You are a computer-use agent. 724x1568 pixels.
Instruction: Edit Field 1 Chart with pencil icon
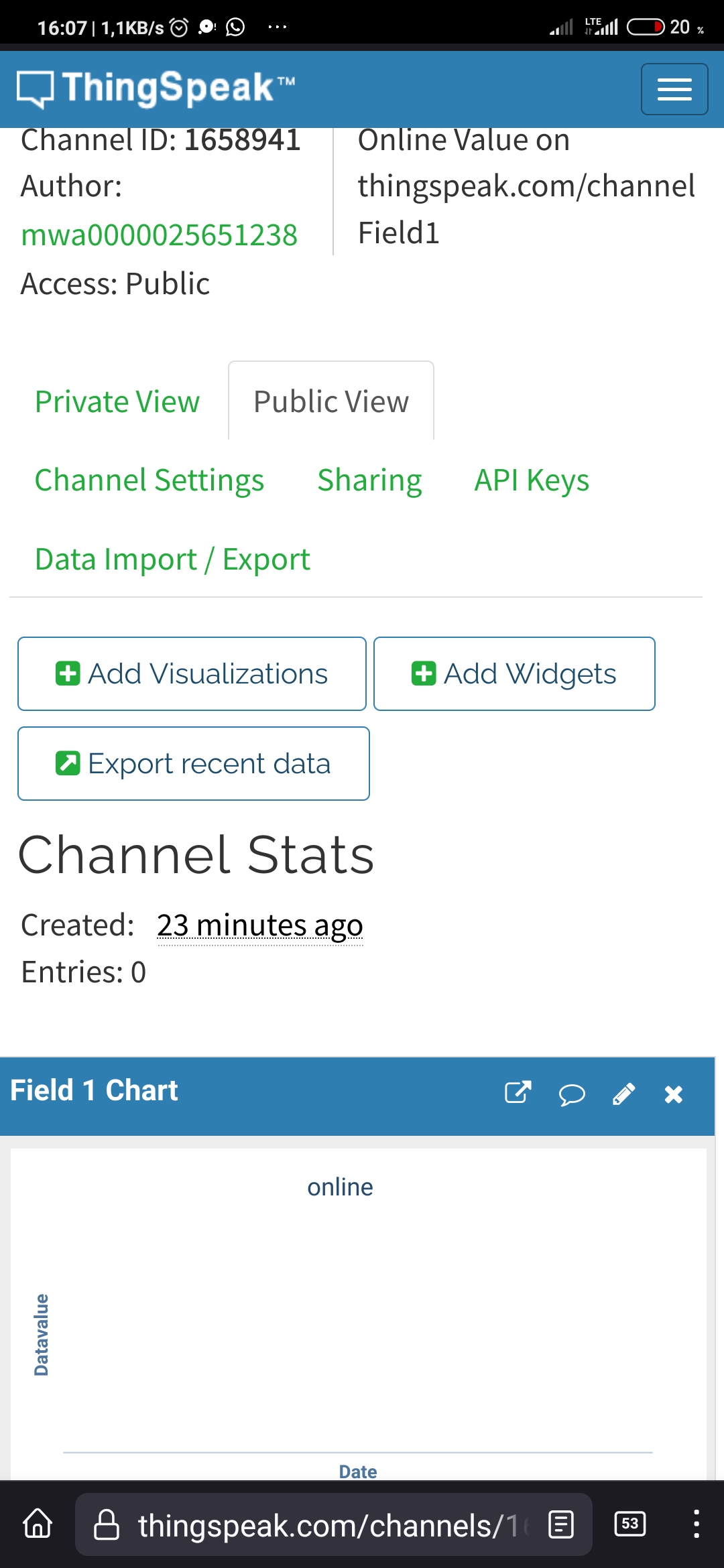pyautogui.click(x=623, y=1094)
